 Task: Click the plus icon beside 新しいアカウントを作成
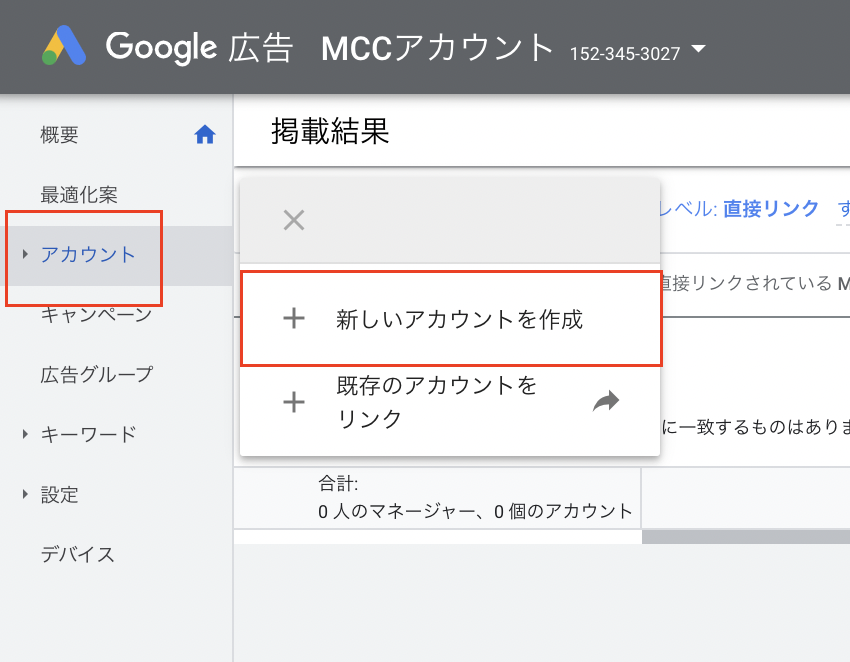click(x=293, y=319)
